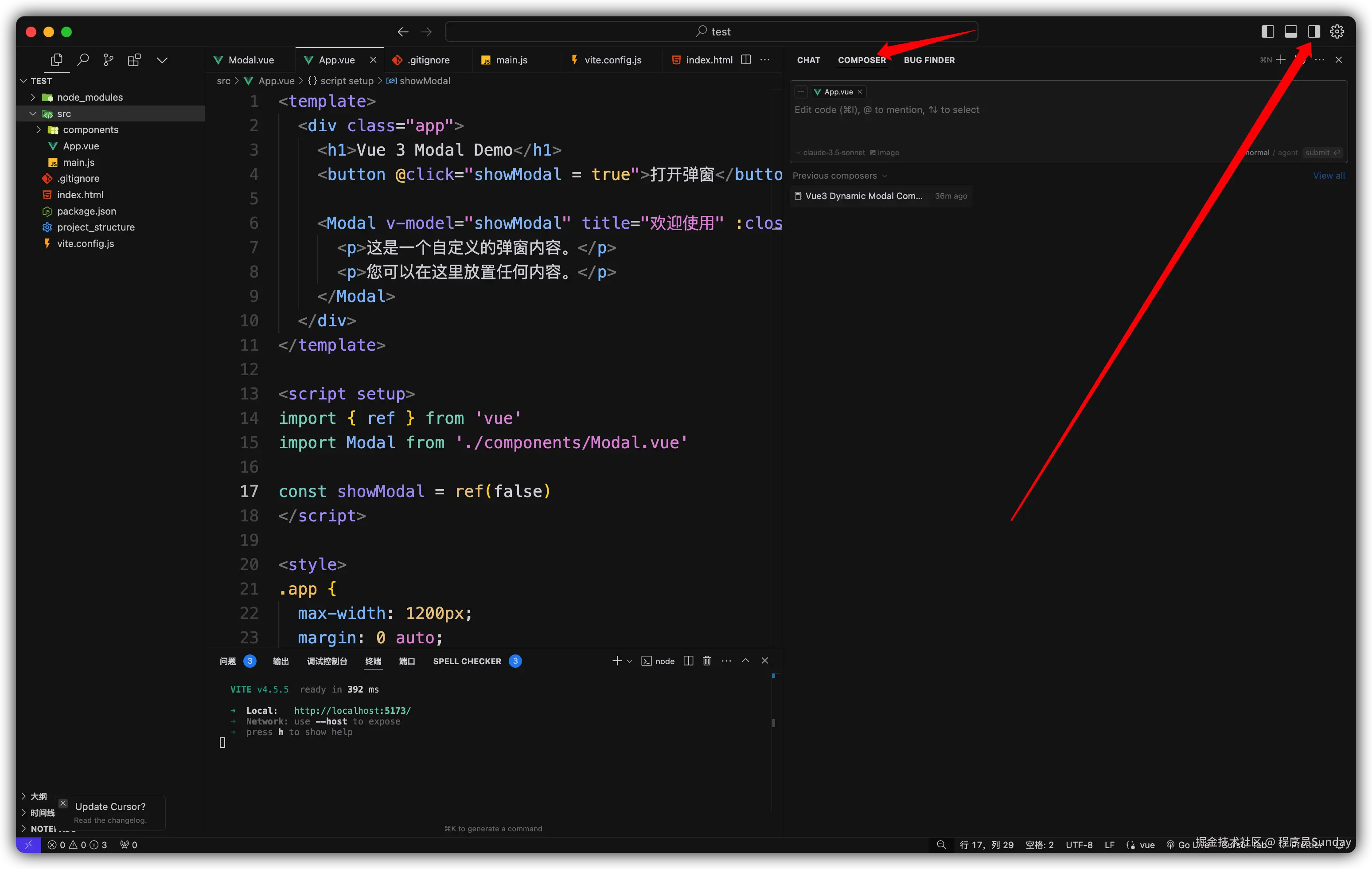Click the terminal scrollbar thumb
The image size is (1372, 869).
click(773, 723)
